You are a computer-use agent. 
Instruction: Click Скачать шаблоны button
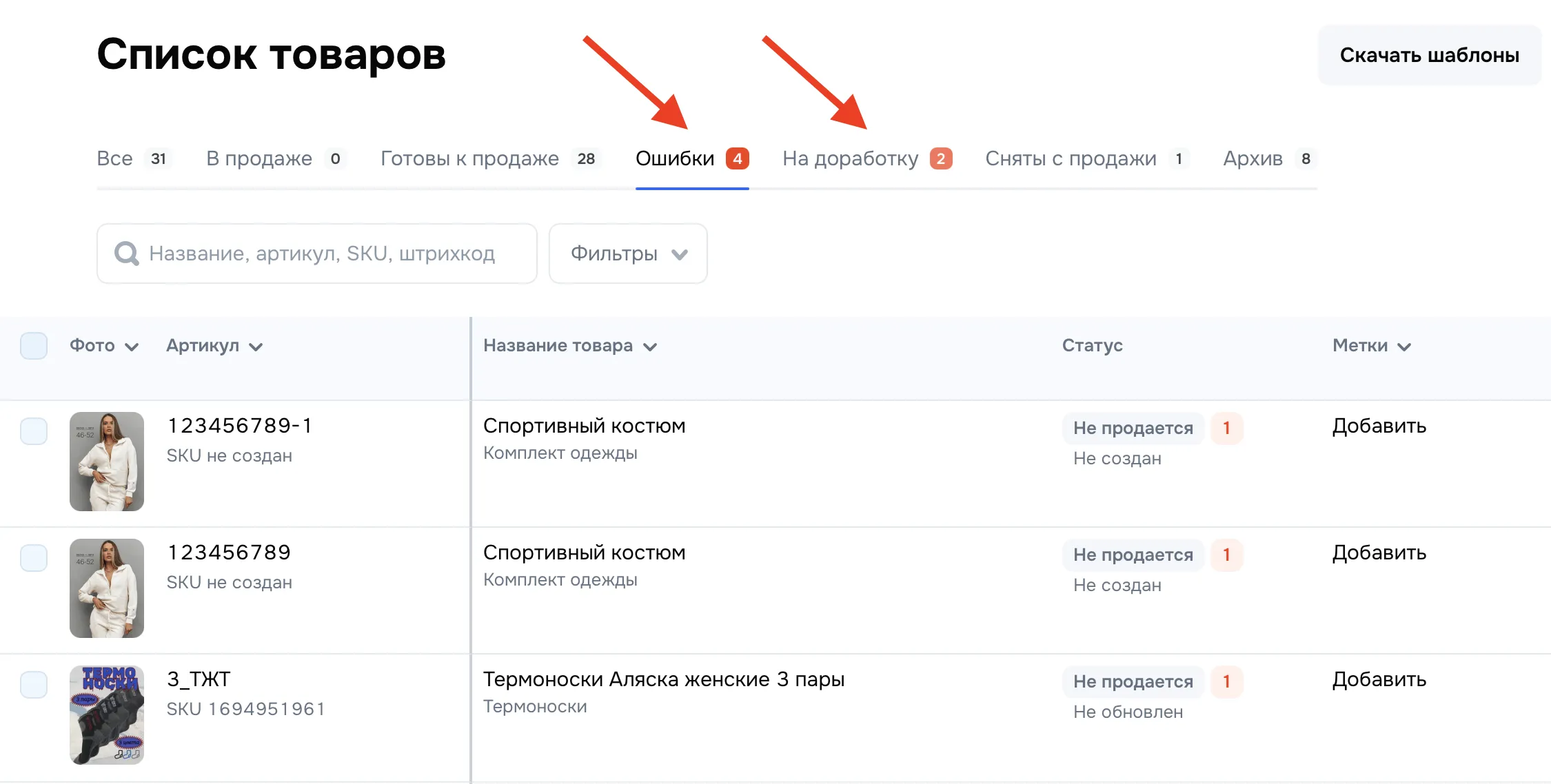pos(1429,55)
